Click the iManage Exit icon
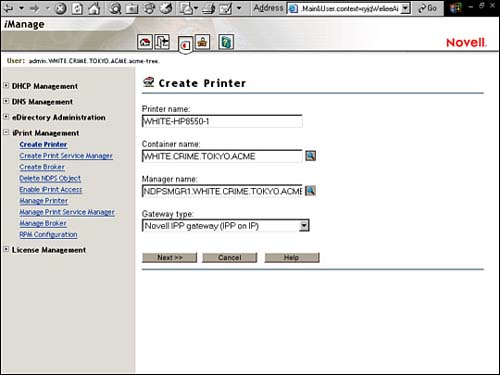The height and width of the screenshot is (375, 500). tap(162, 42)
